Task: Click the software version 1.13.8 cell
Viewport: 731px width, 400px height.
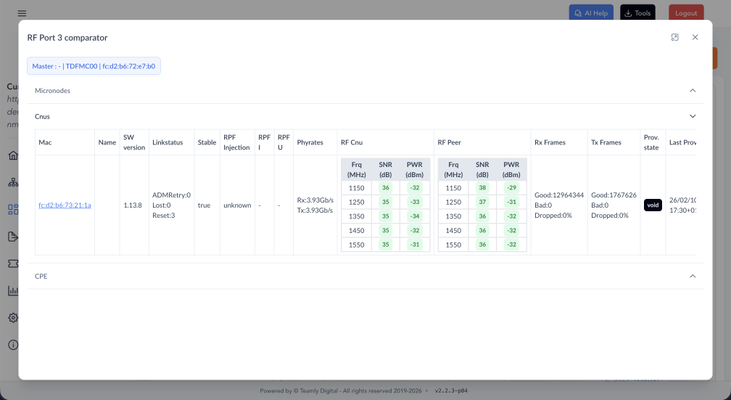Action: coord(133,205)
